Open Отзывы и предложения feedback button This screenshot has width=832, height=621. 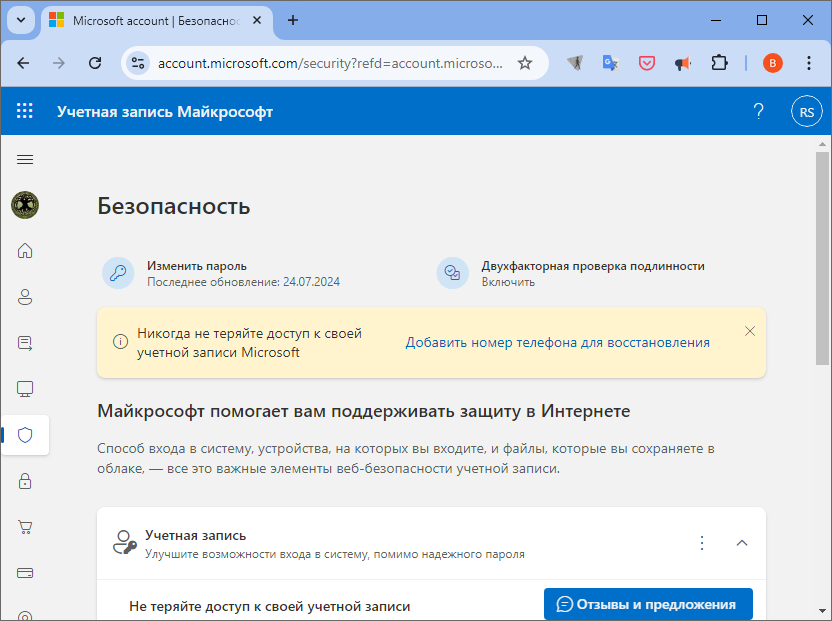point(648,604)
